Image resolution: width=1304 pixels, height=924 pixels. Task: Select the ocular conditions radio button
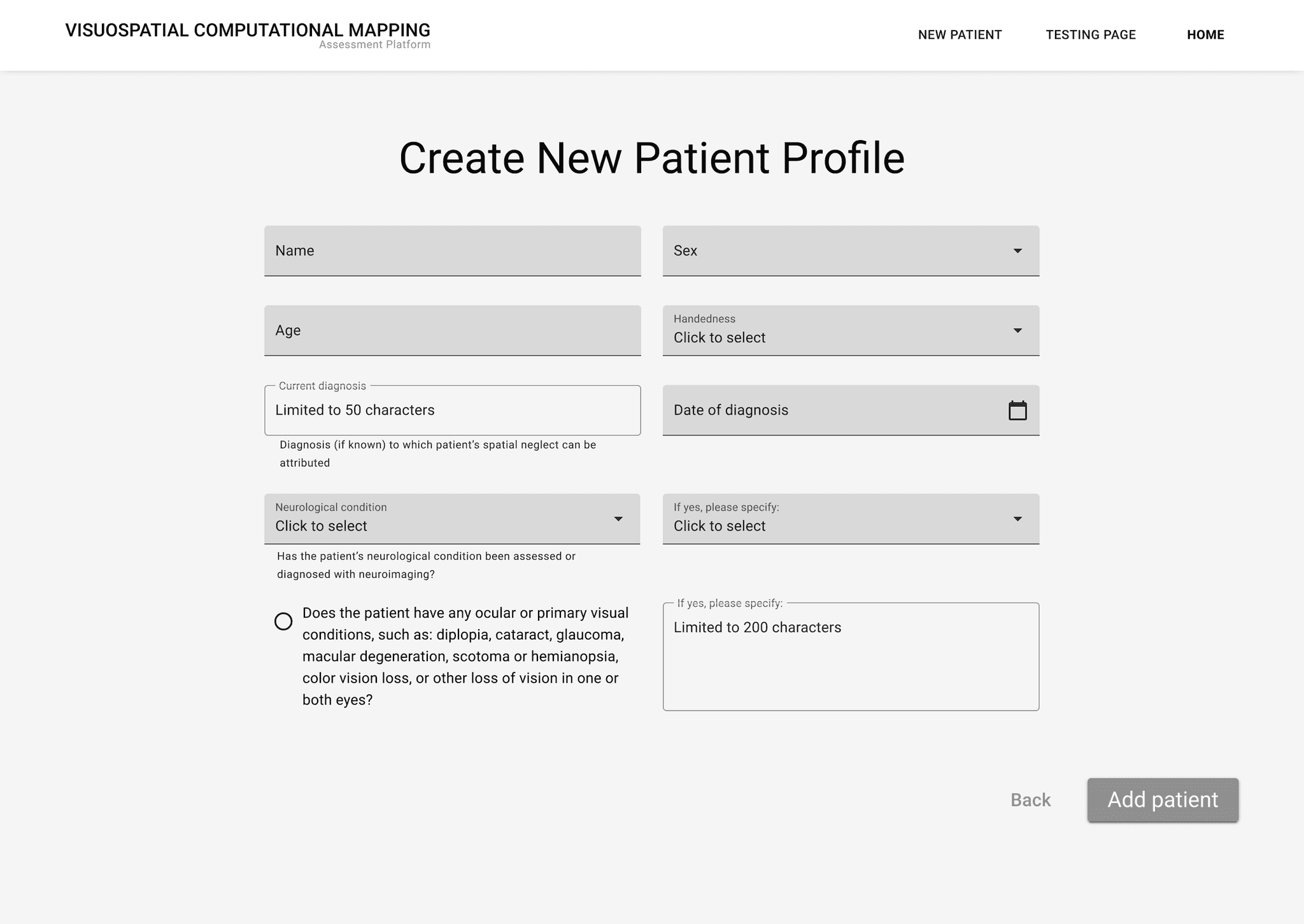283,621
